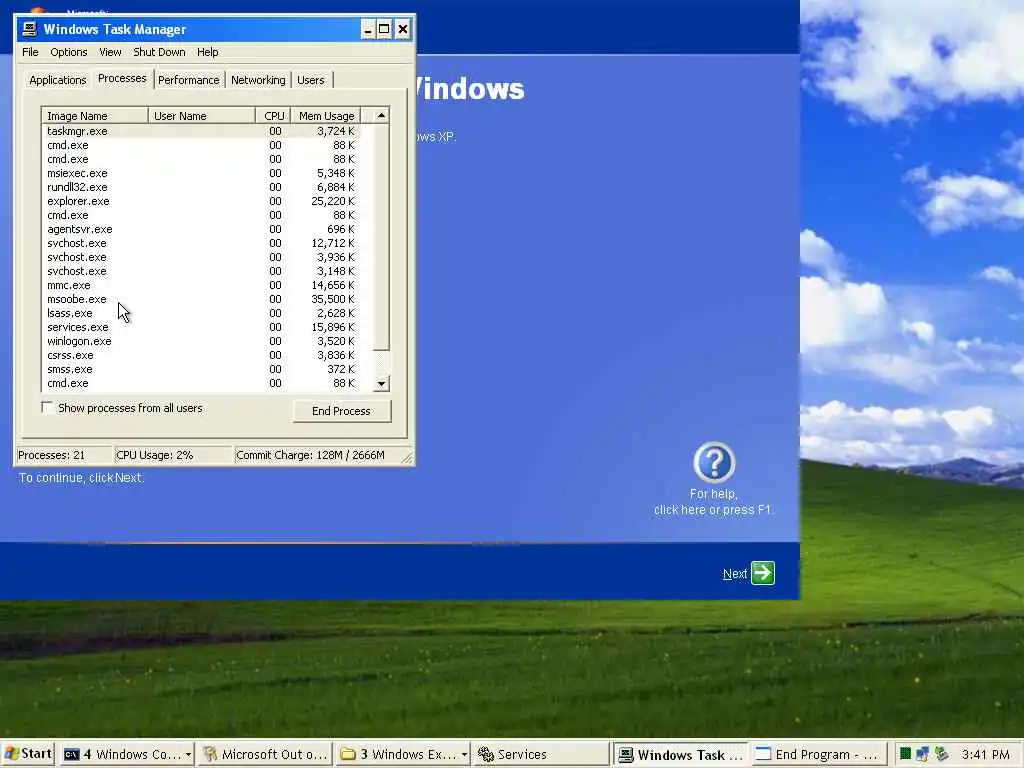The image size is (1024, 768).
Task: Select the smss.exe process
Action: point(201,370)
